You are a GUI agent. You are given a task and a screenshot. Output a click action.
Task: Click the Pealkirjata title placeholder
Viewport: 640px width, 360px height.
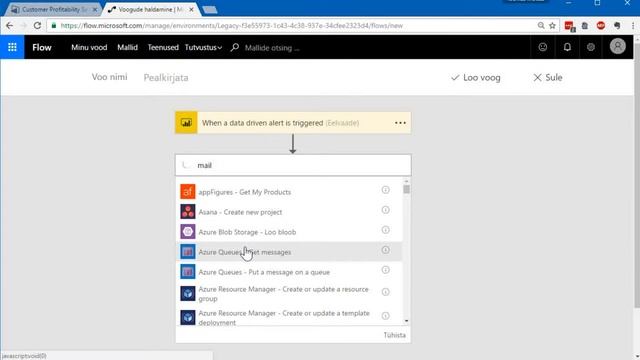(x=166, y=78)
